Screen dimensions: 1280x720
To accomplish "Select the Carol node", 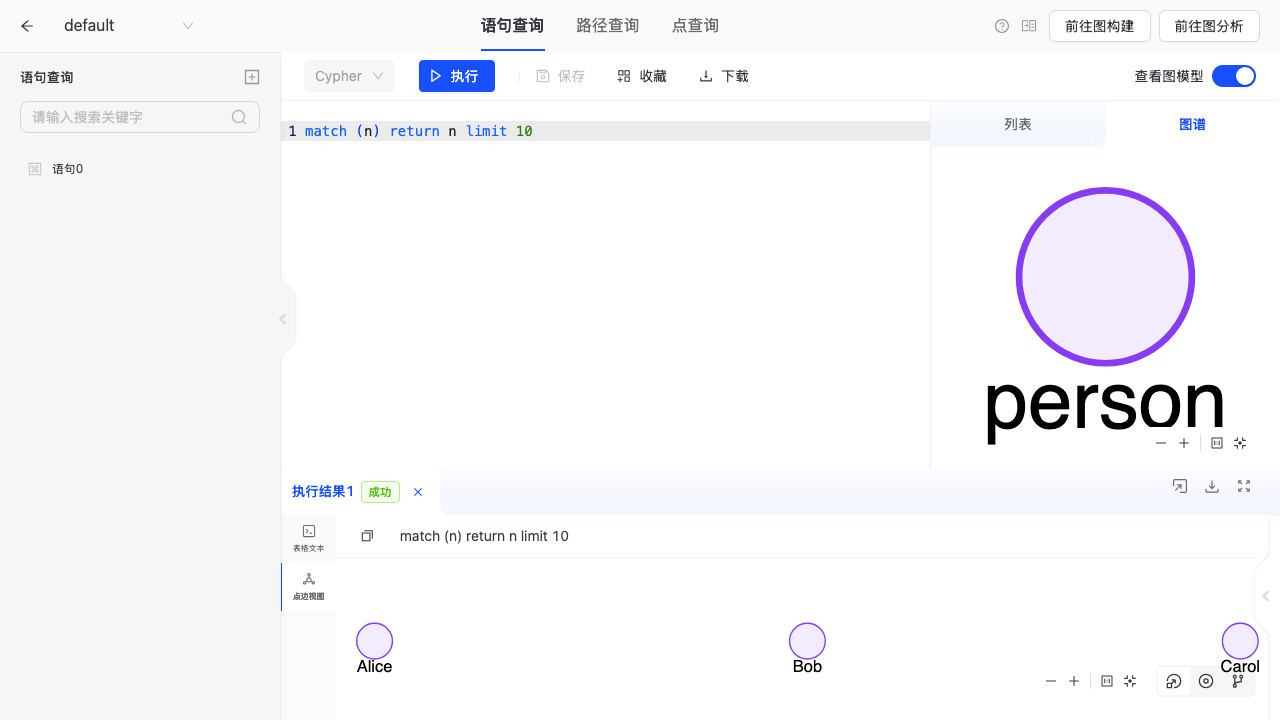I will (1240, 641).
